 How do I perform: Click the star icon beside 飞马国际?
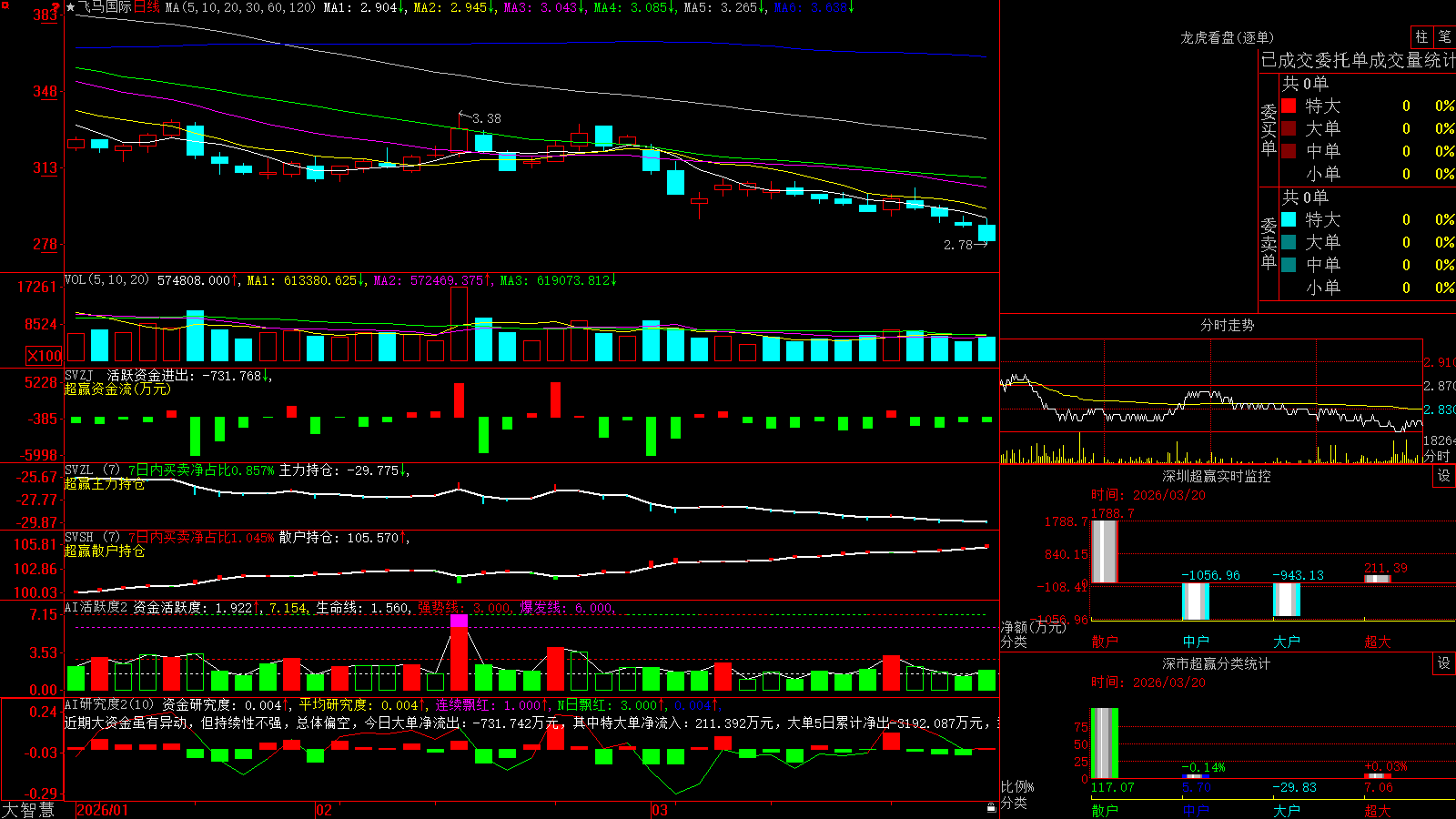click(71, 7)
